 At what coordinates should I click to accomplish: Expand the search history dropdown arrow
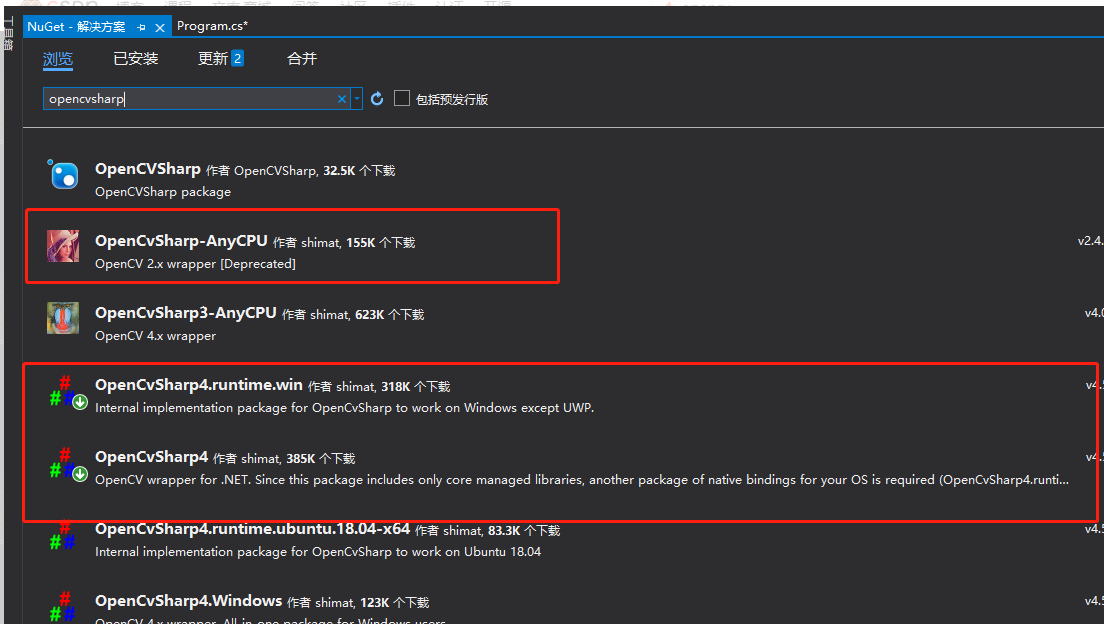[357, 99]
